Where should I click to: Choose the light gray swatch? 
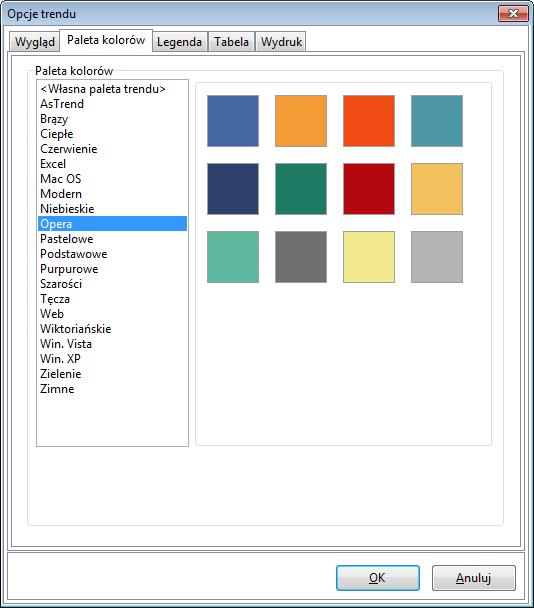pos(437,257)
